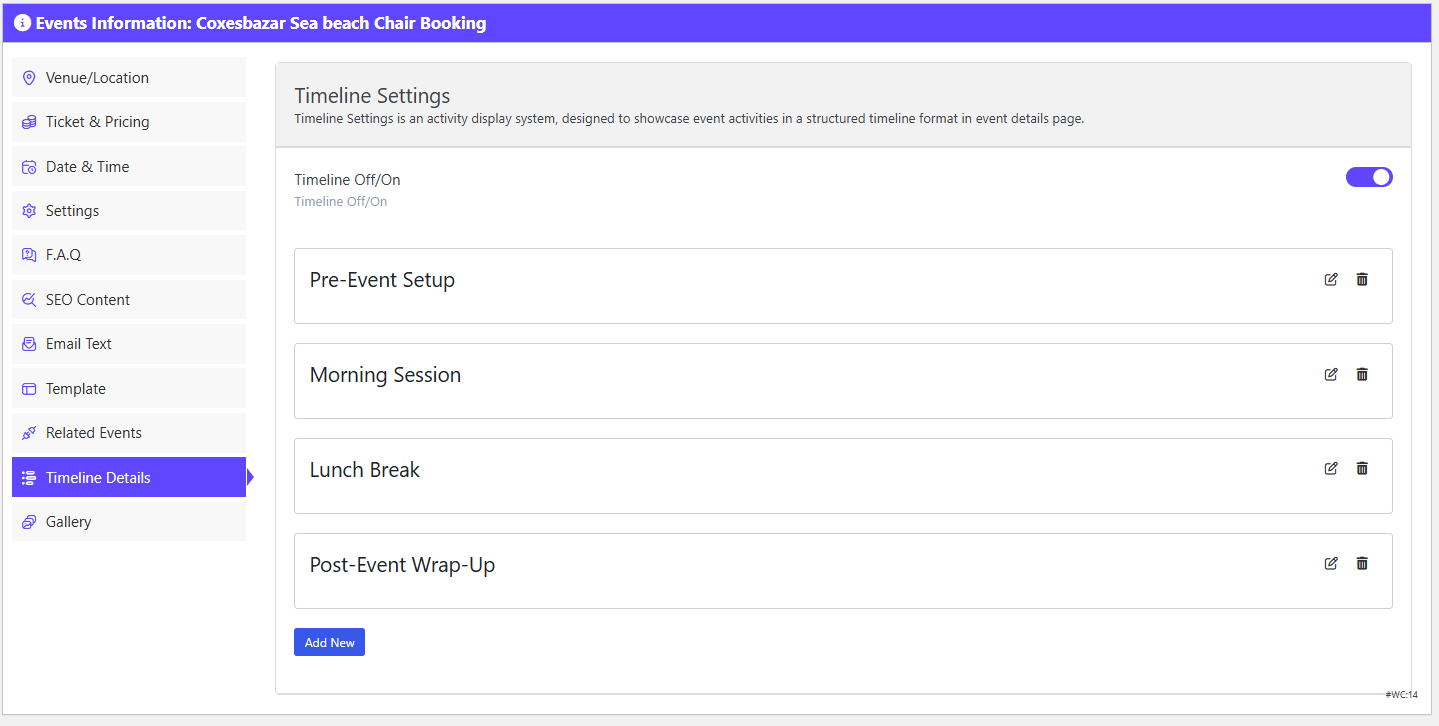
Task: Delete the Pre-Event Setup timeline item
Action: point(1362,279)
